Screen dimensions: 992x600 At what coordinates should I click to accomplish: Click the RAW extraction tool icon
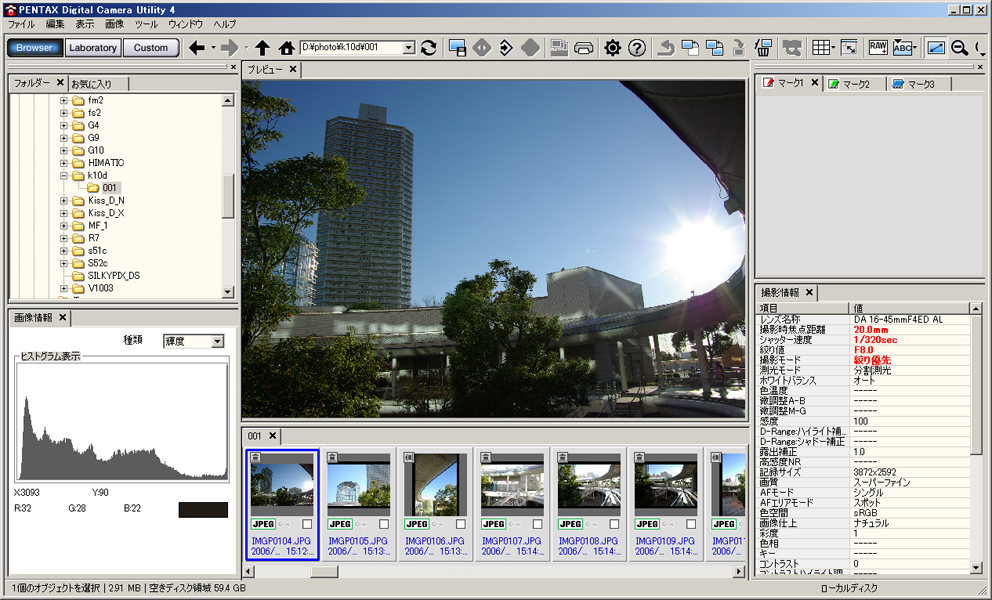tap(878, 47)
